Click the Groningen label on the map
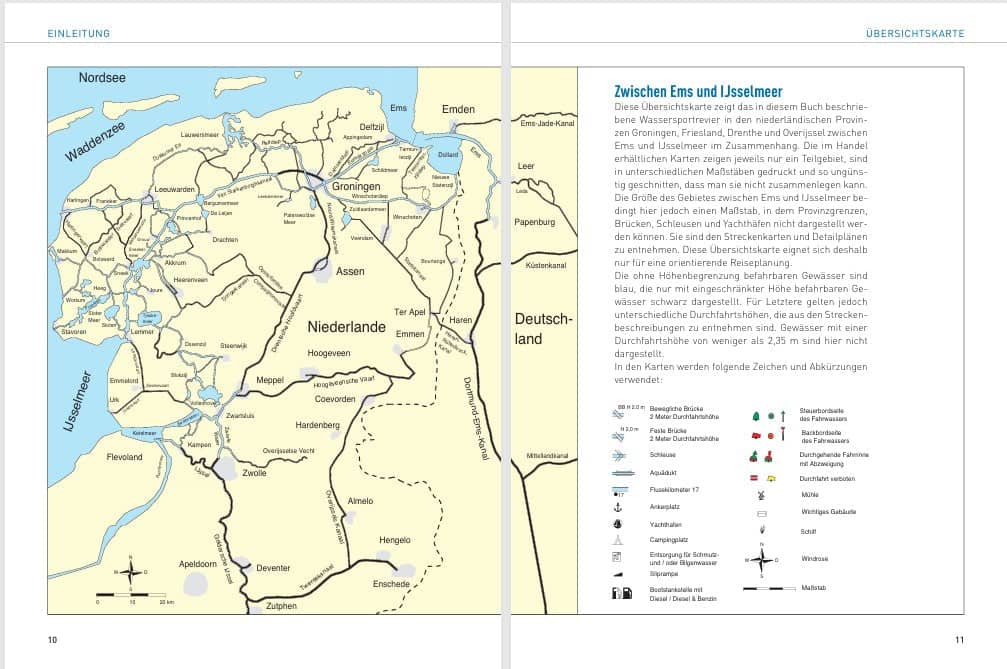Image resolution: width=1007 pixels, height=669 pixels. [356, 187]
